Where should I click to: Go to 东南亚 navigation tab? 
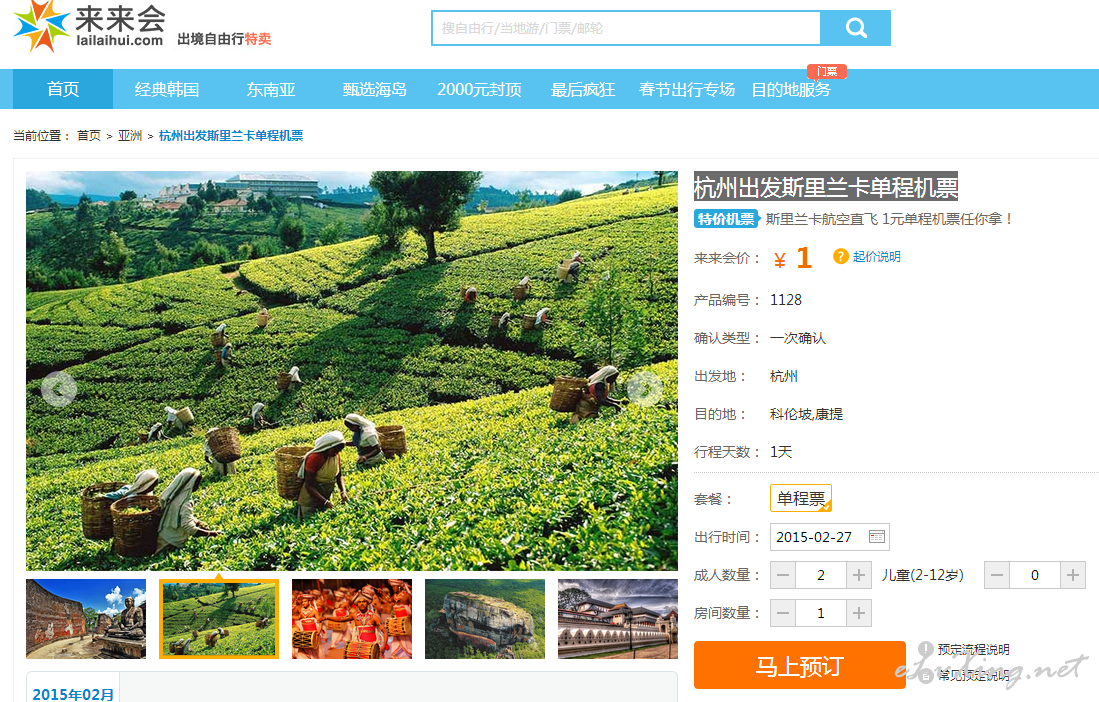271,89
